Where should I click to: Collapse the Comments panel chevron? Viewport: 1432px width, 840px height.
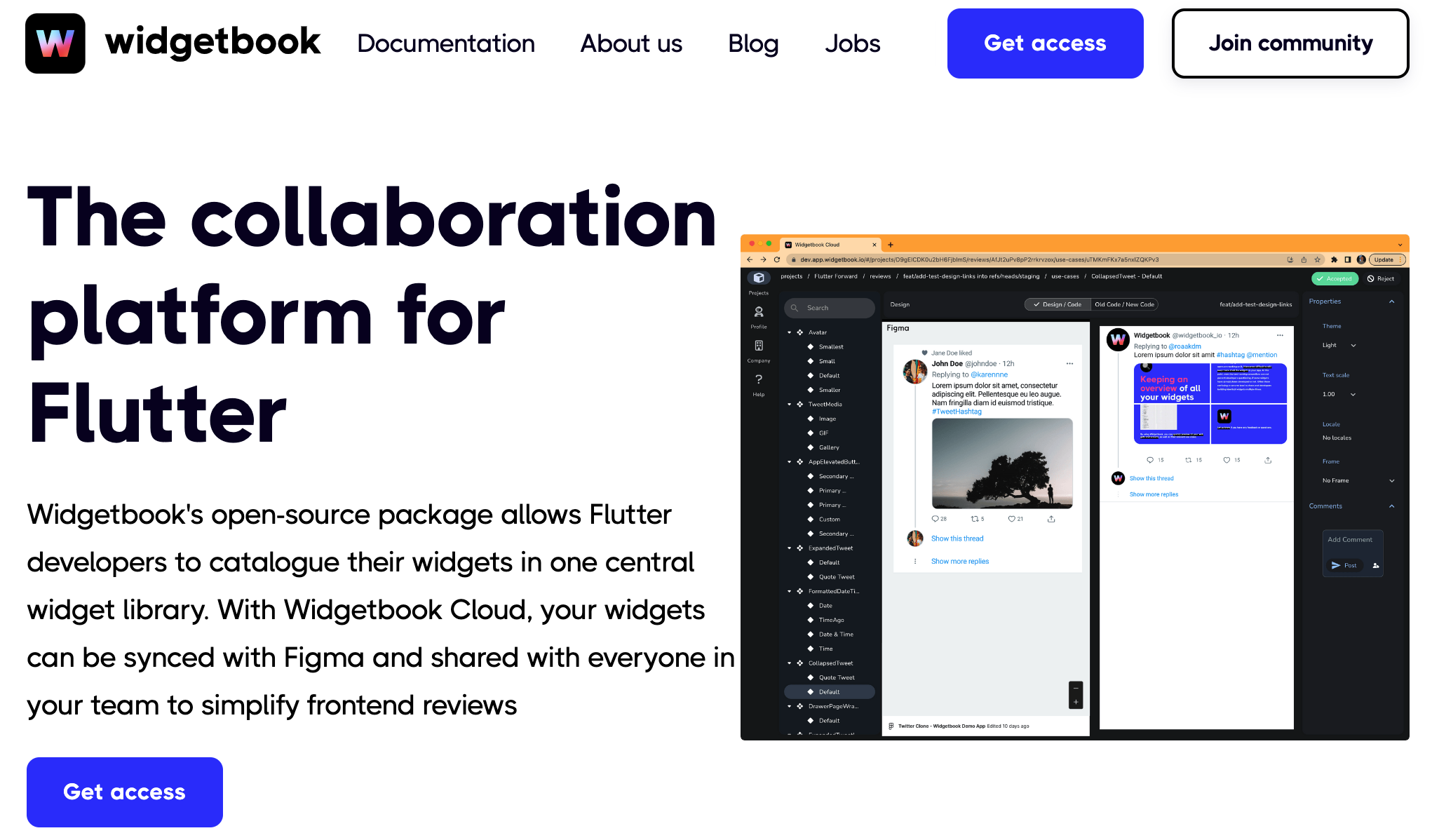(1391, 506)
